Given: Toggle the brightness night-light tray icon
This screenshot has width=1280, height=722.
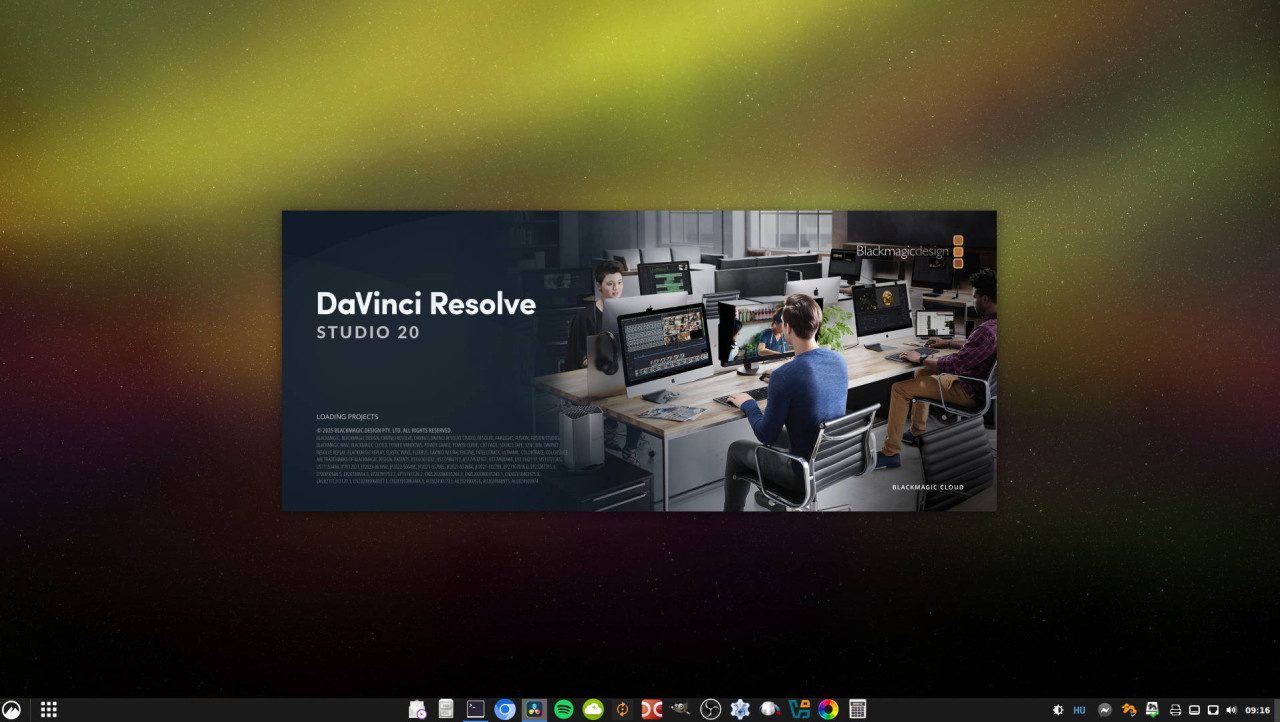Looking at the screenshot, I should pyautogui.click(x=1058, y=710).
